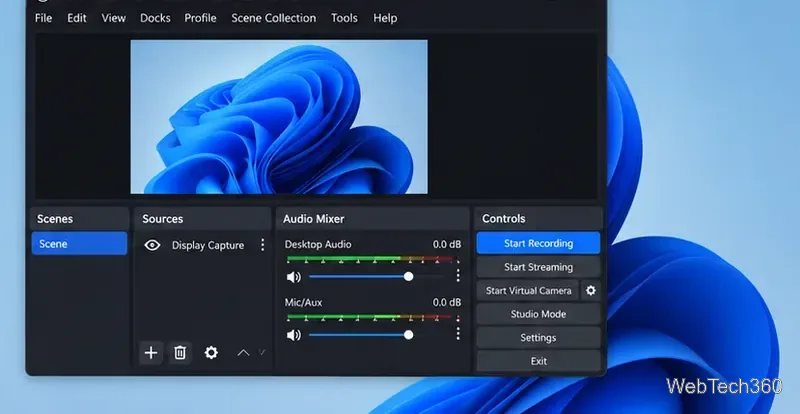
Task: Move source up with up arrow
Action: tap(243, 352)
